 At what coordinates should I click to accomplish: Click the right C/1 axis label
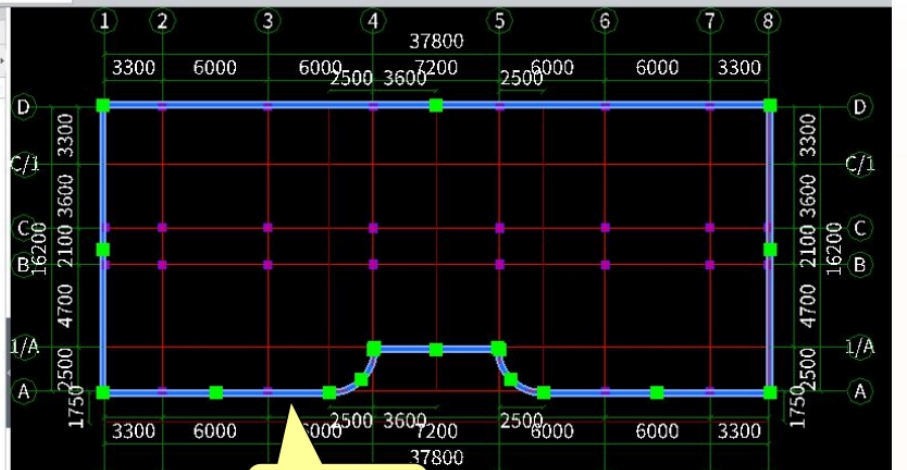pyautogui.click(x=860, y=165)
